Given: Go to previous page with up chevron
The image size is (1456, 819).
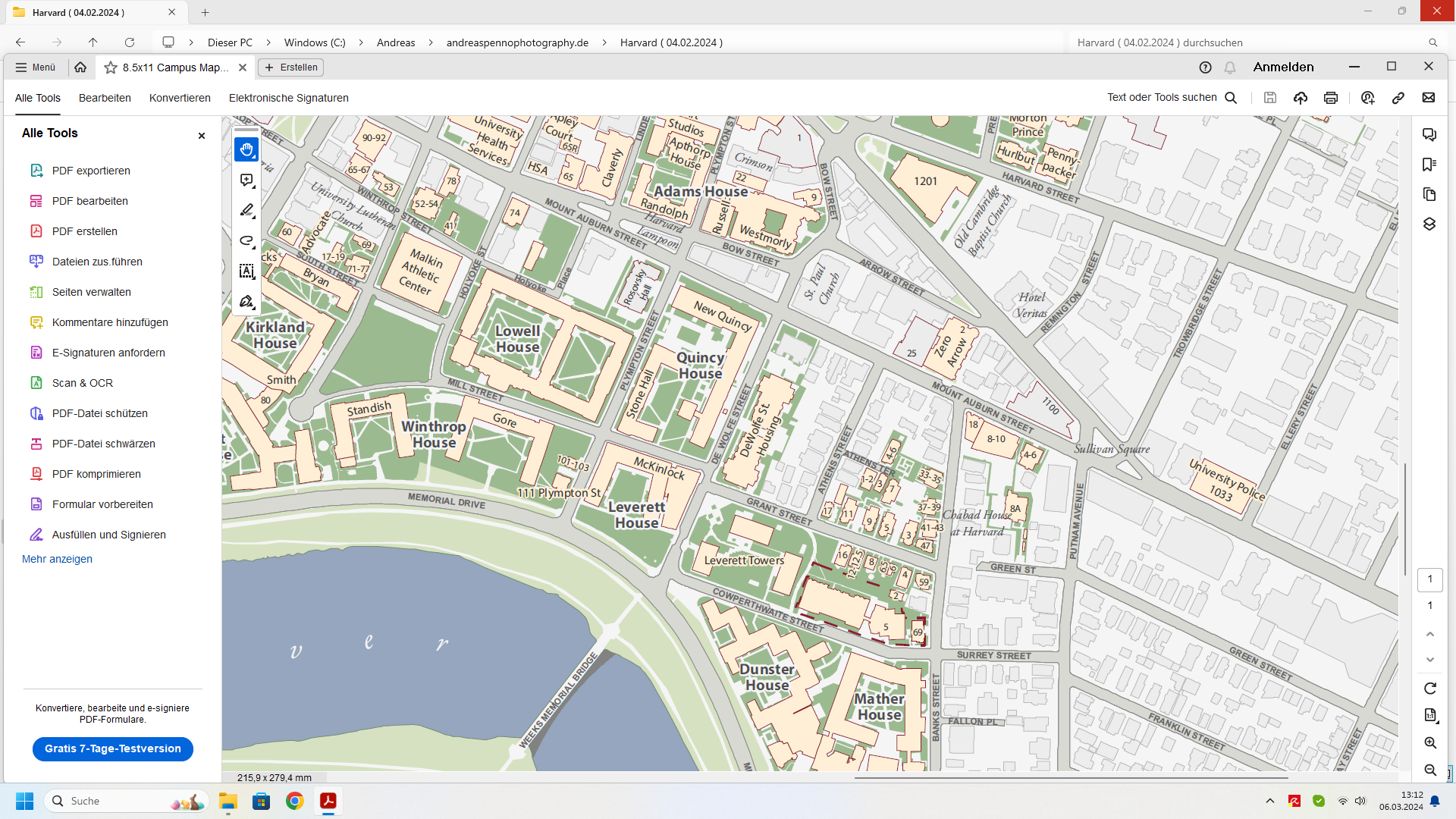Looking at the screenshot, I should pyautogui.click(x=1430, y=634).
